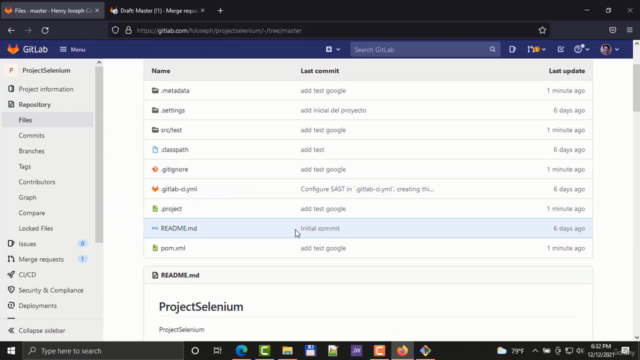Open the help dropdown in navbar

coord(581,49)
